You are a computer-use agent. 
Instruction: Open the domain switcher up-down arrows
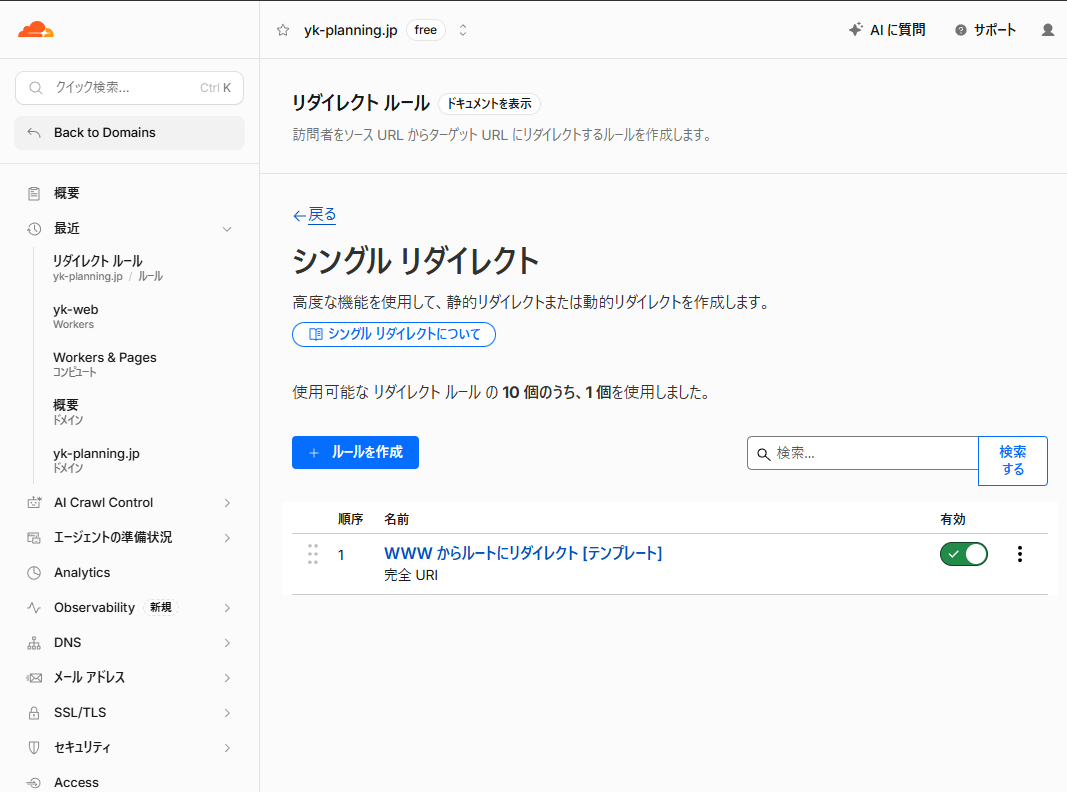(463, 30)
